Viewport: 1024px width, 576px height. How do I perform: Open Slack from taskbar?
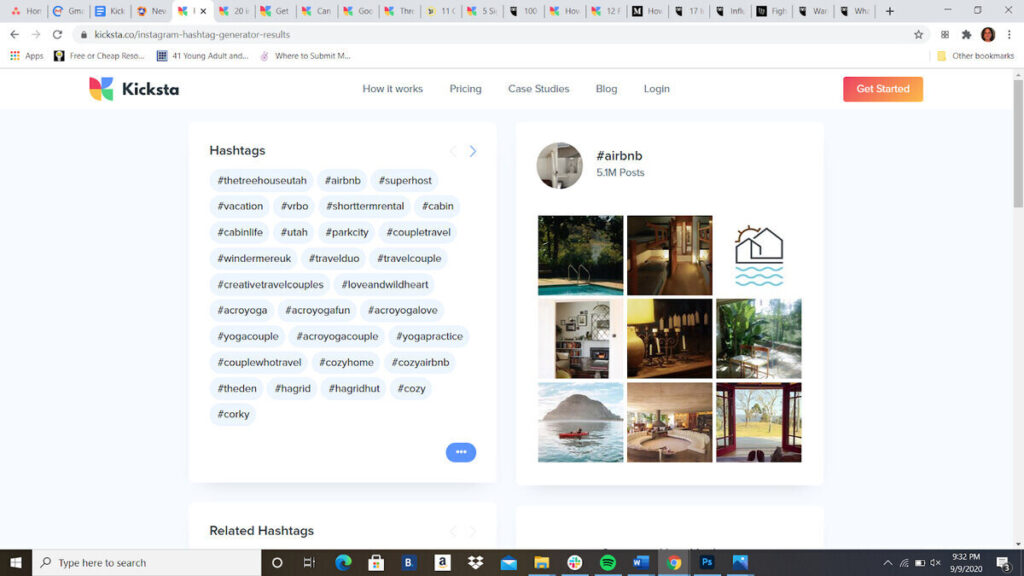click(x=575, y=562)
